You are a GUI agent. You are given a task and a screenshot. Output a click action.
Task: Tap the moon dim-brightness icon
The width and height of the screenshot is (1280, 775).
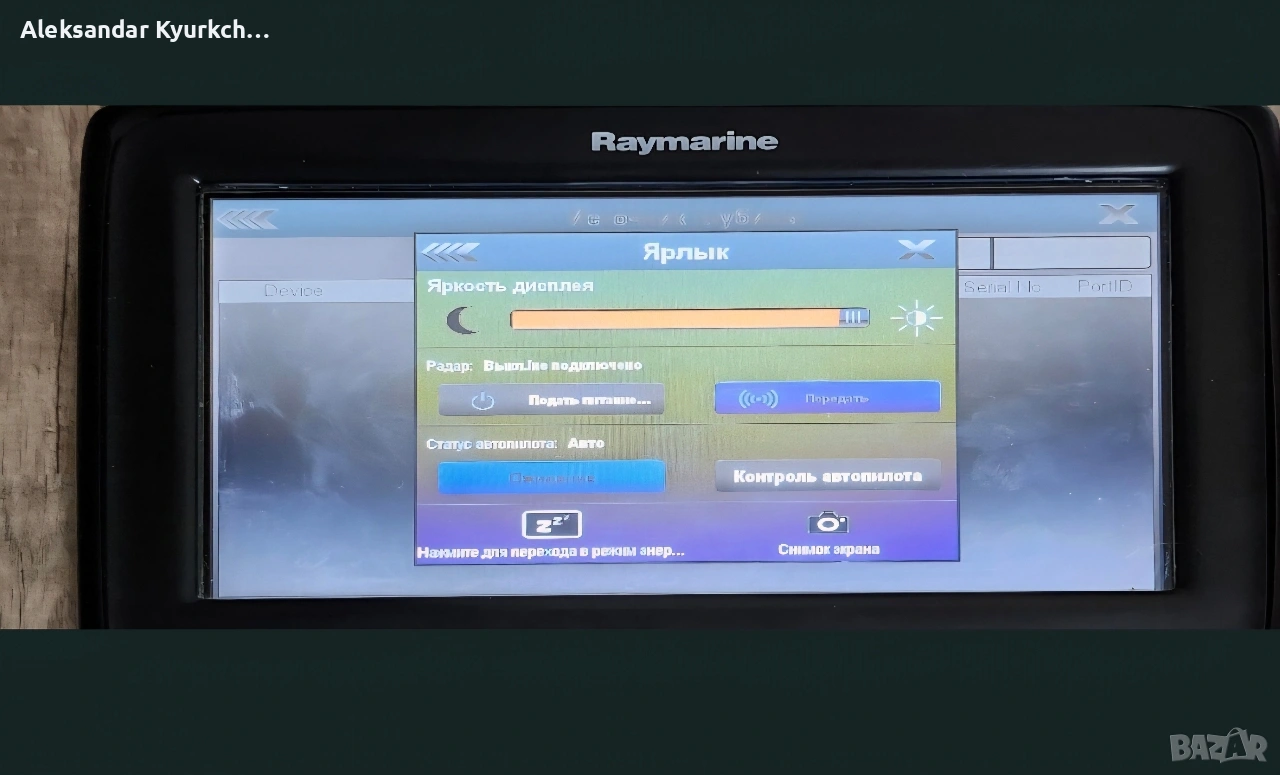pyautogui.click(x=461, y=320)
